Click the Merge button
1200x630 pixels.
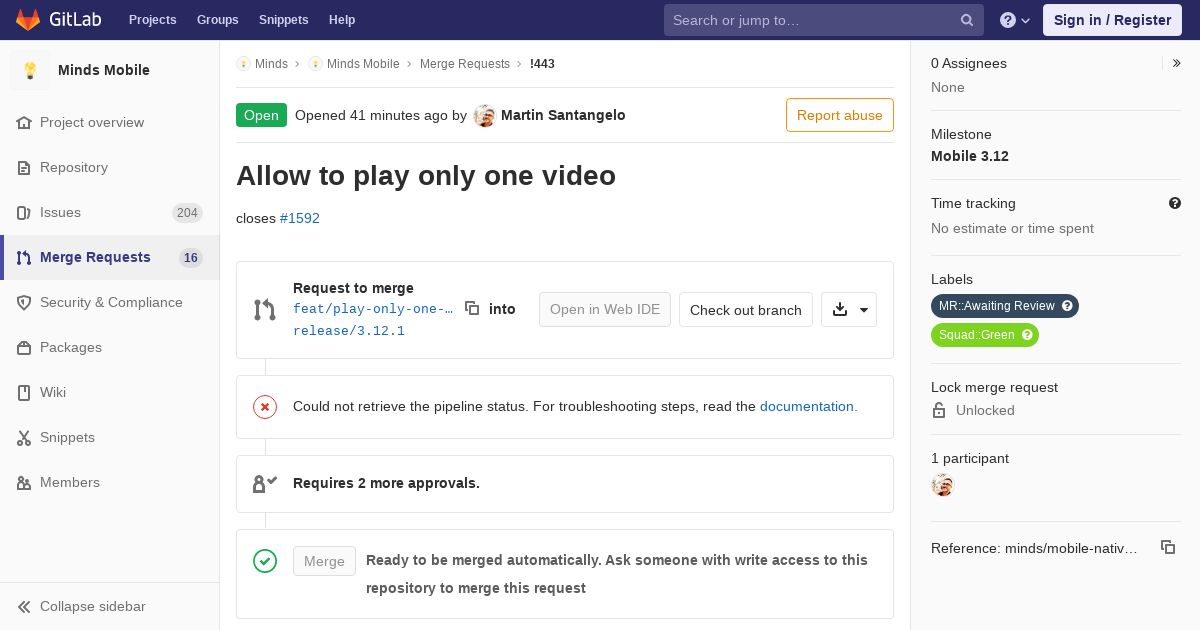tap(324, 561)
